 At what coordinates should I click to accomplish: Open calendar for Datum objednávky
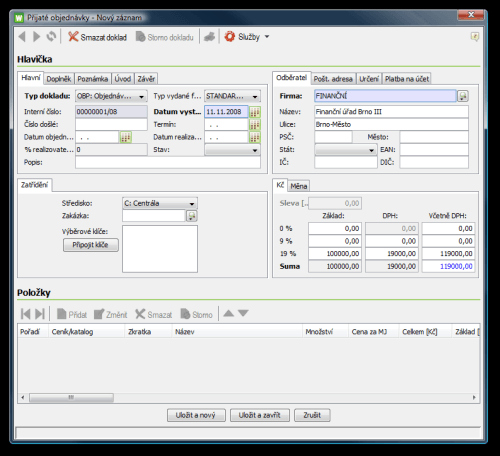125,137
